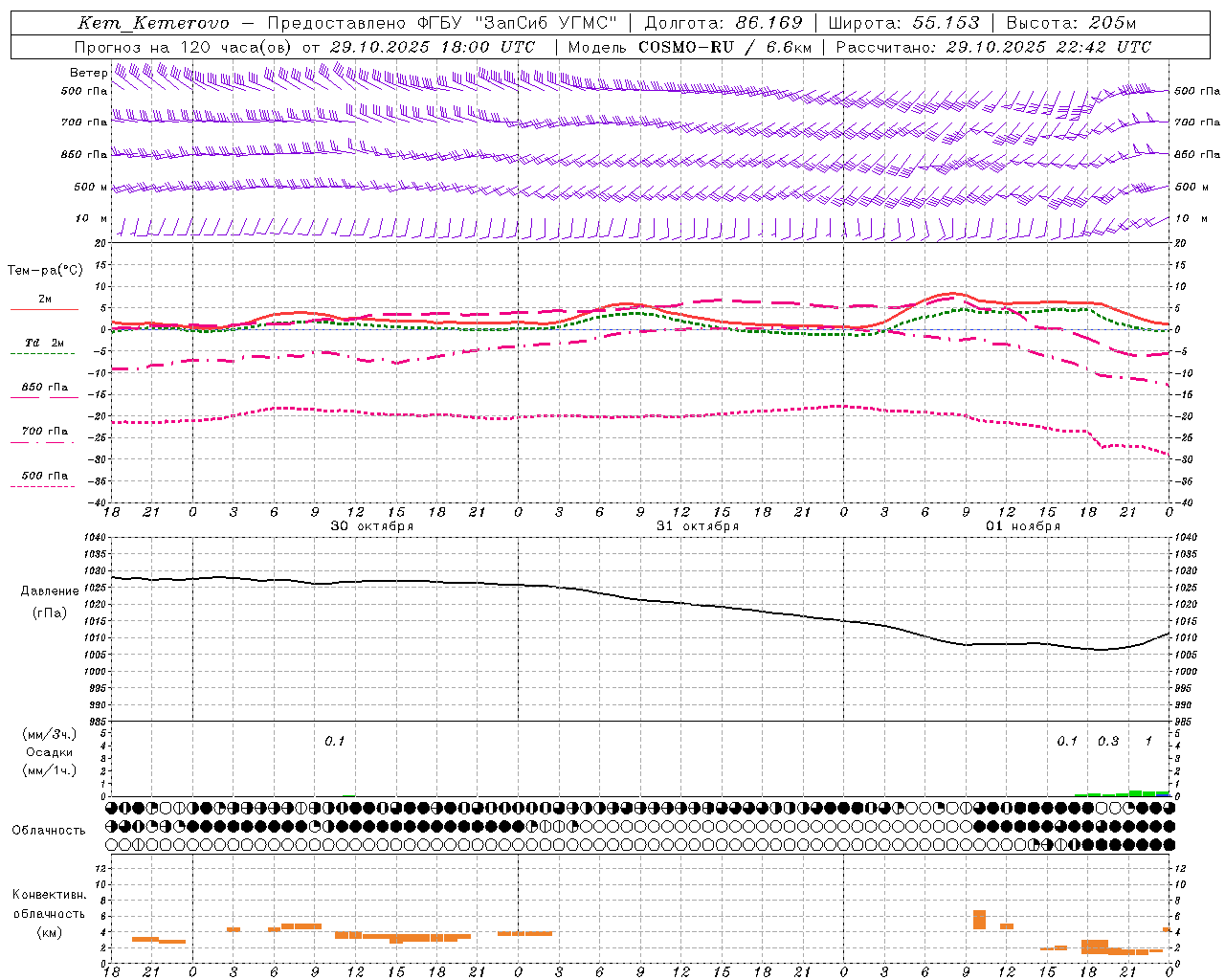This screenshot has width=1225, height=980.
Task: Click the (мм/3ч.) precipitation unit label
Action: (x=48, y=734)
